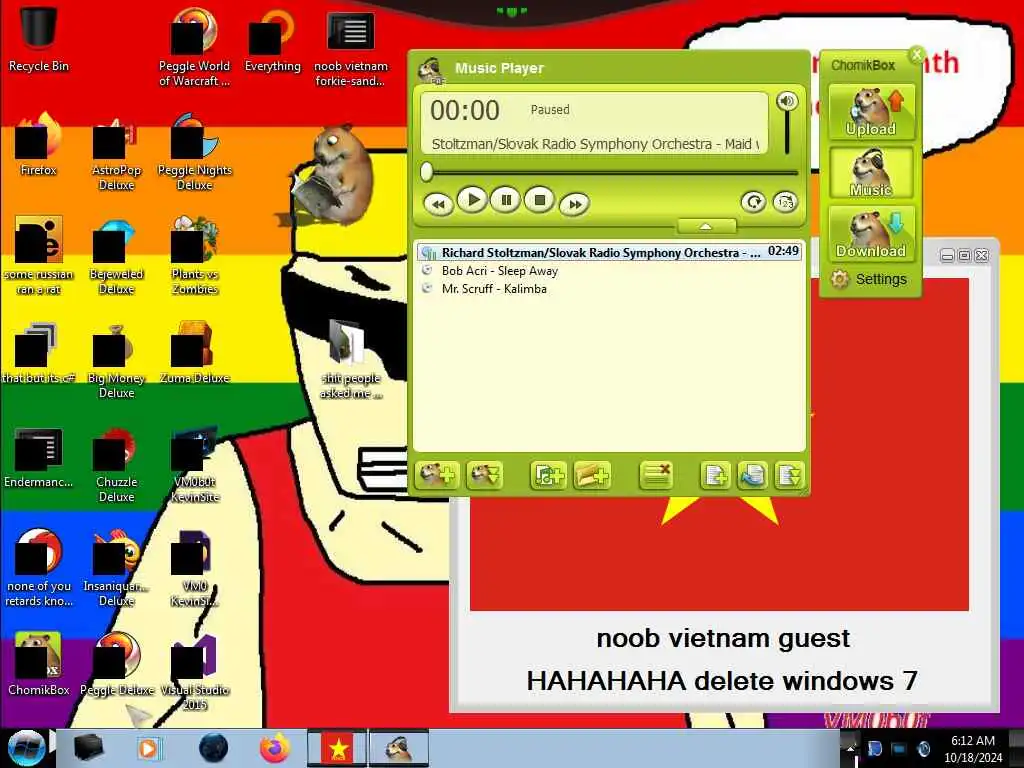Launch Plants vs Zombies shortcut
Screen dimensions: 1024x768
194,256
